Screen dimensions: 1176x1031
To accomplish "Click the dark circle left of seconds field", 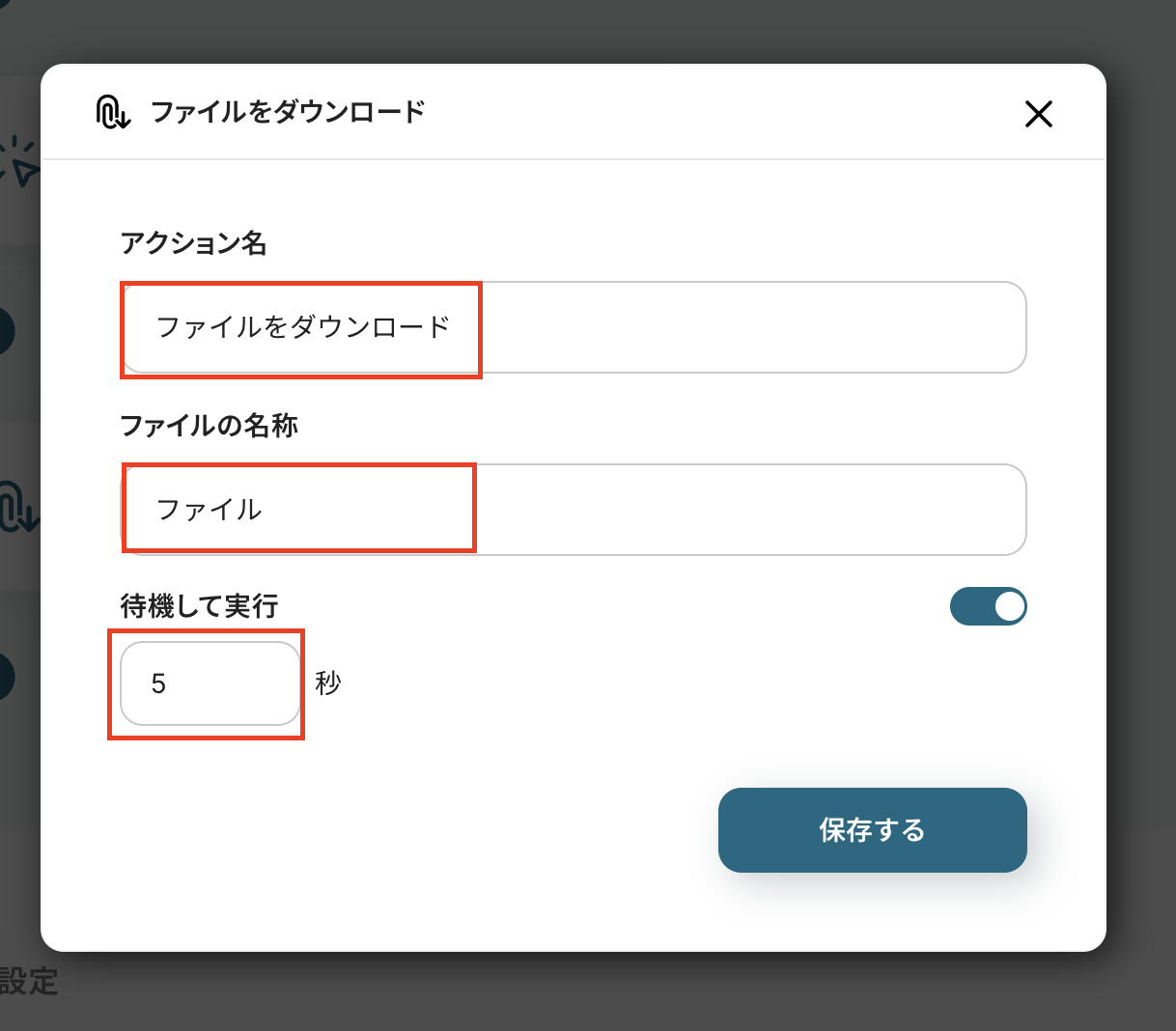I will pos(5,676).
